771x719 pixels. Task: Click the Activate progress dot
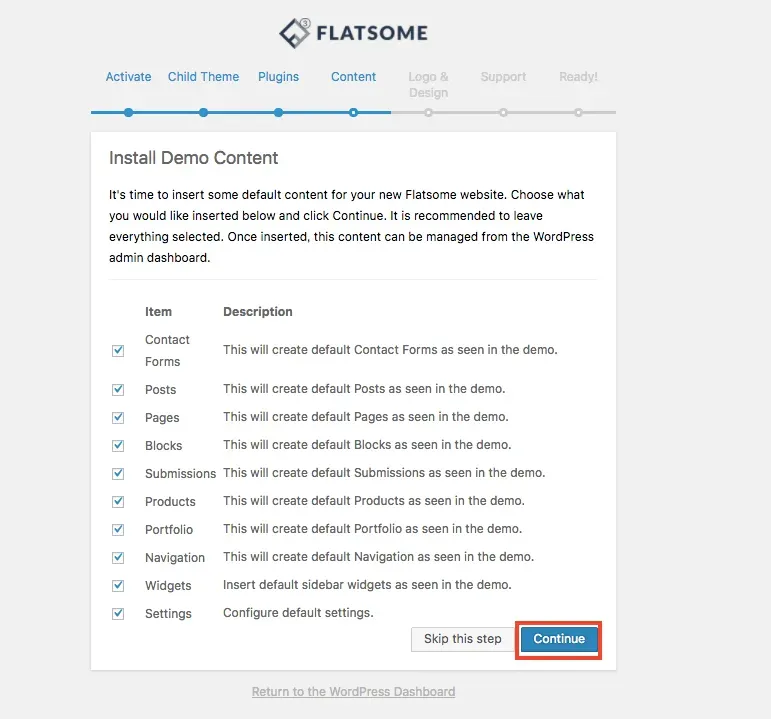(128, 113)
